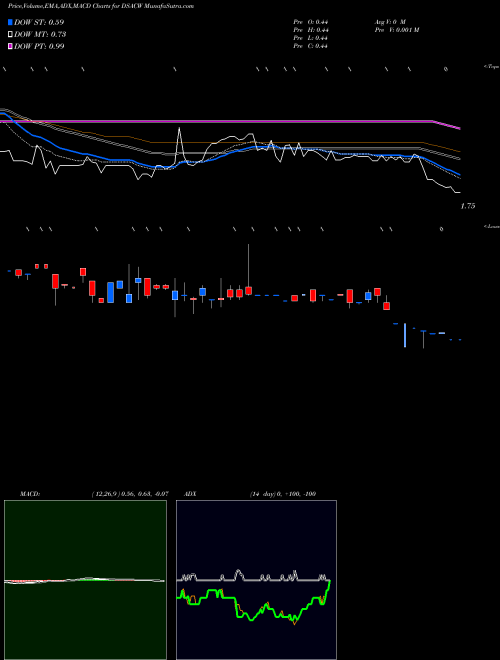Screen dimensions: 500x660
Task: Click the 'Pre H: 0.44' value
Action: [x=311, y=30]
